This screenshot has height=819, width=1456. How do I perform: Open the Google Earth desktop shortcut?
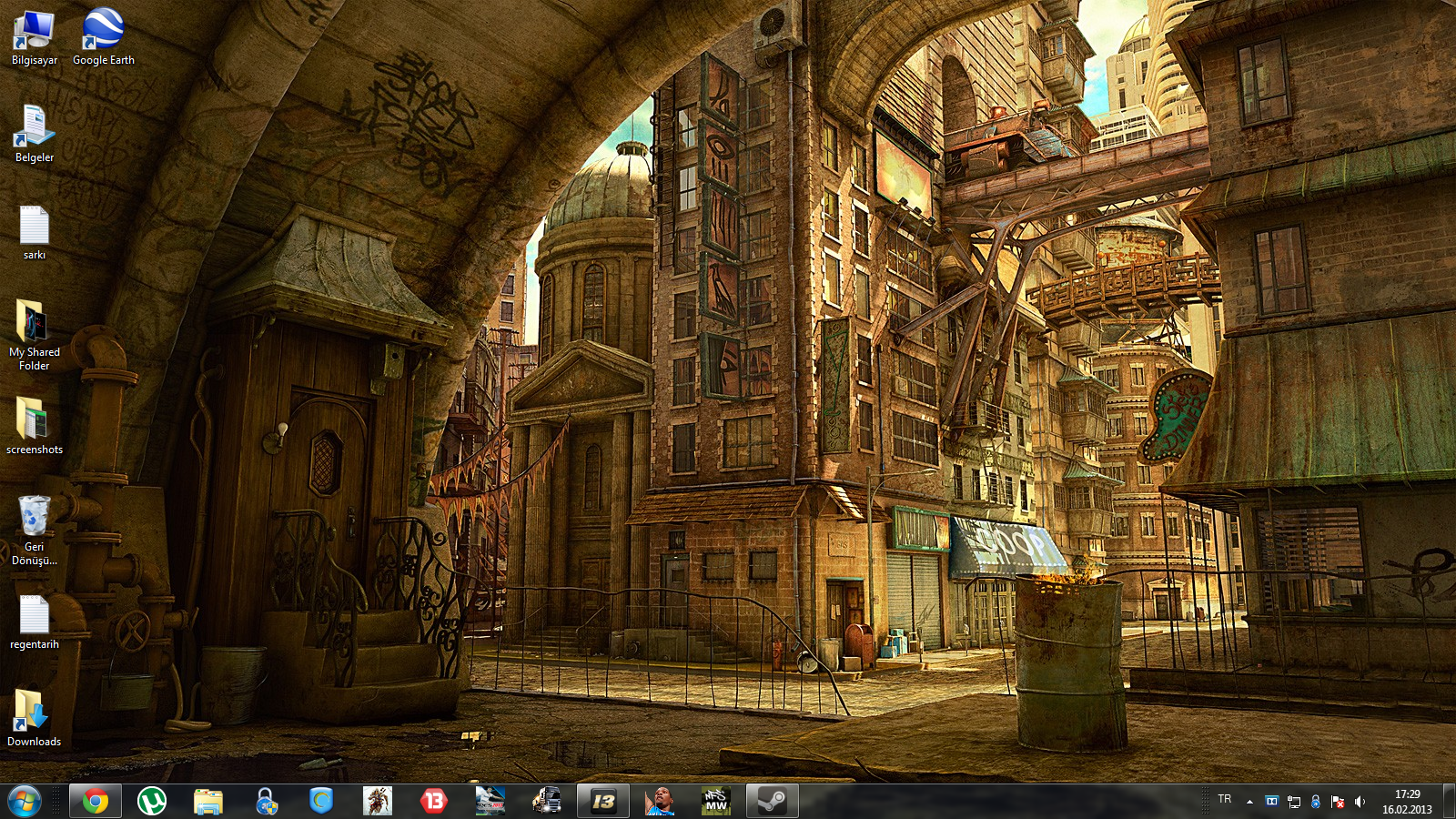[103, 37]
